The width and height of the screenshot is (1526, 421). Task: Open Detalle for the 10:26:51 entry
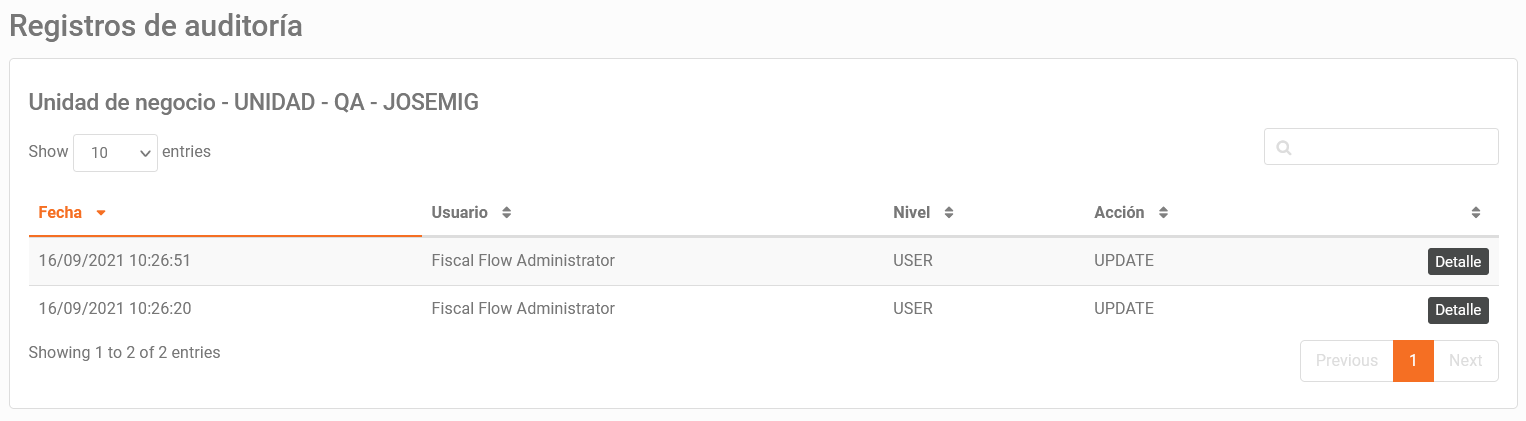pos(1458,261)
